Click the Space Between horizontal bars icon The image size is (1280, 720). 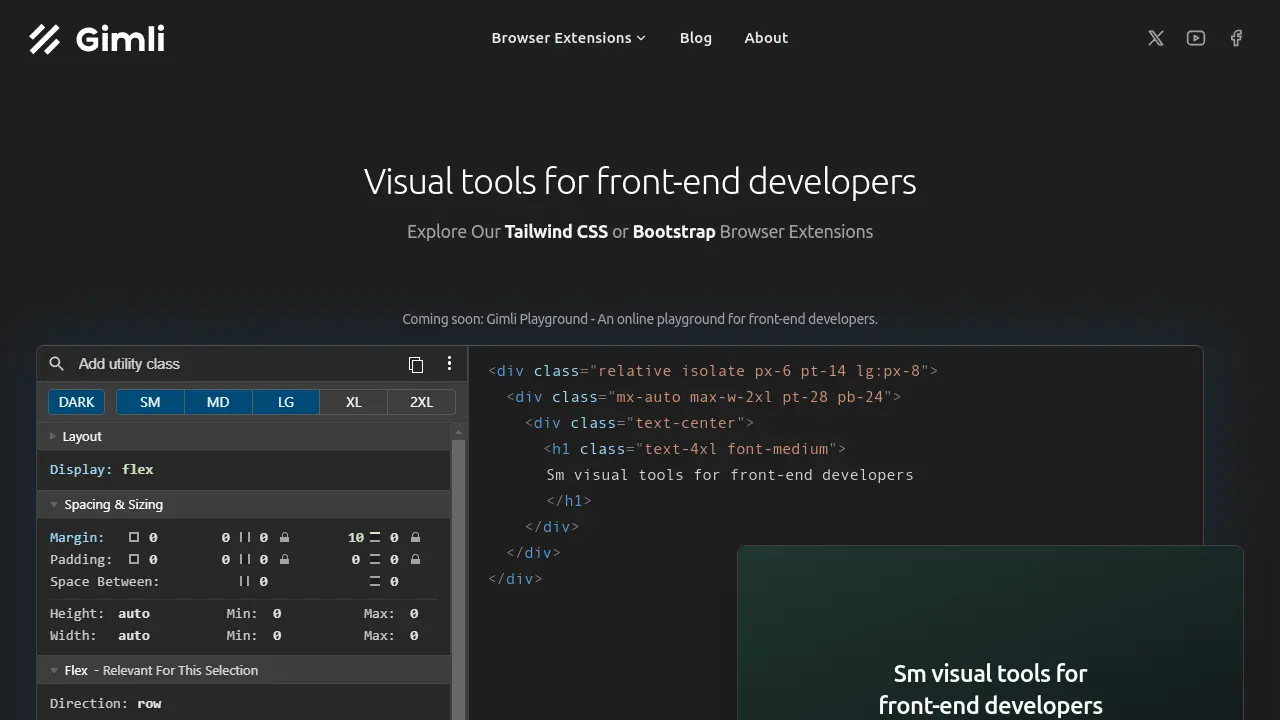tap(245, 581)
